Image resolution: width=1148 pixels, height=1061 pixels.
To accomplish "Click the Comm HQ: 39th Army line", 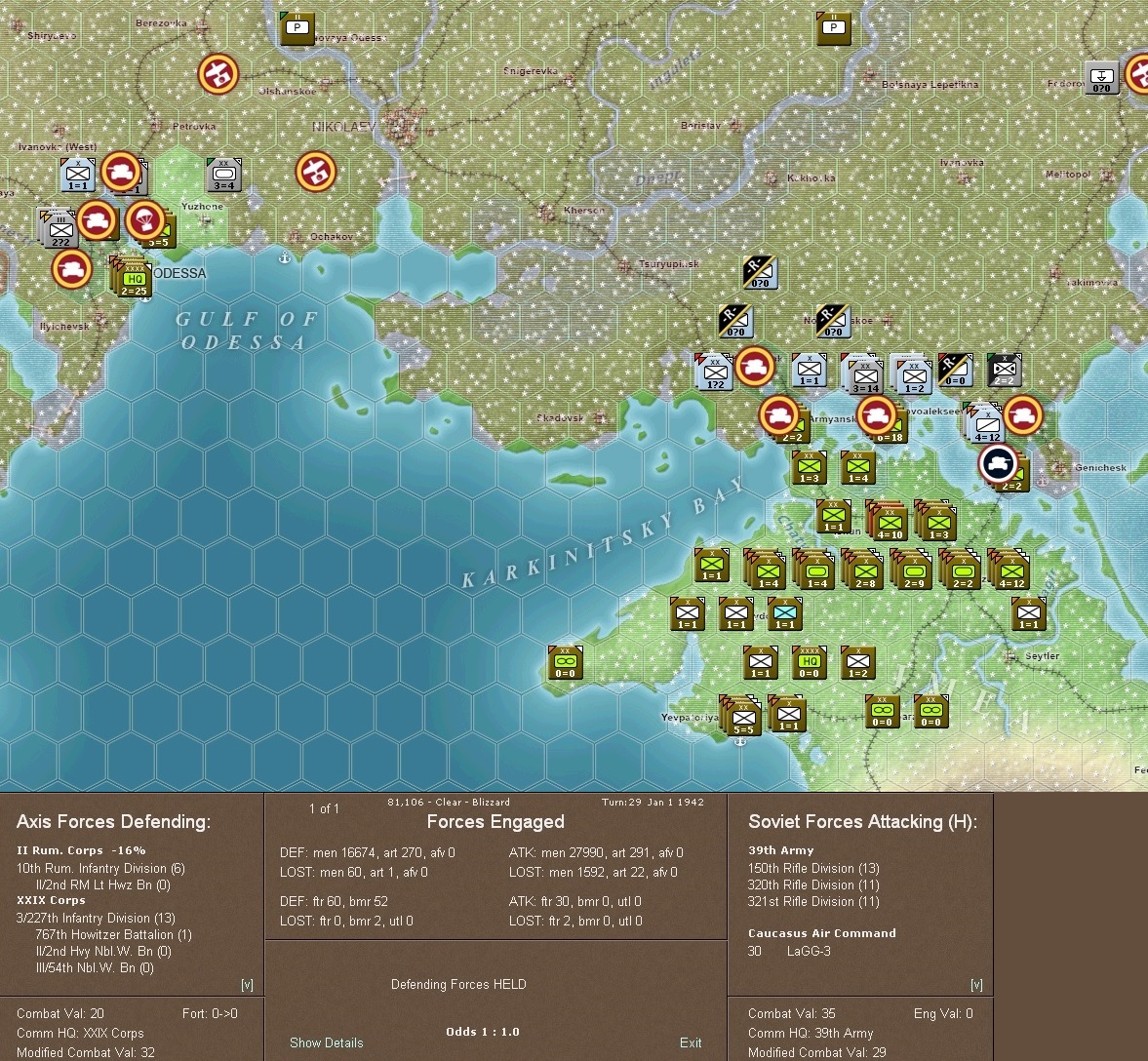I will pos(811,1033).
